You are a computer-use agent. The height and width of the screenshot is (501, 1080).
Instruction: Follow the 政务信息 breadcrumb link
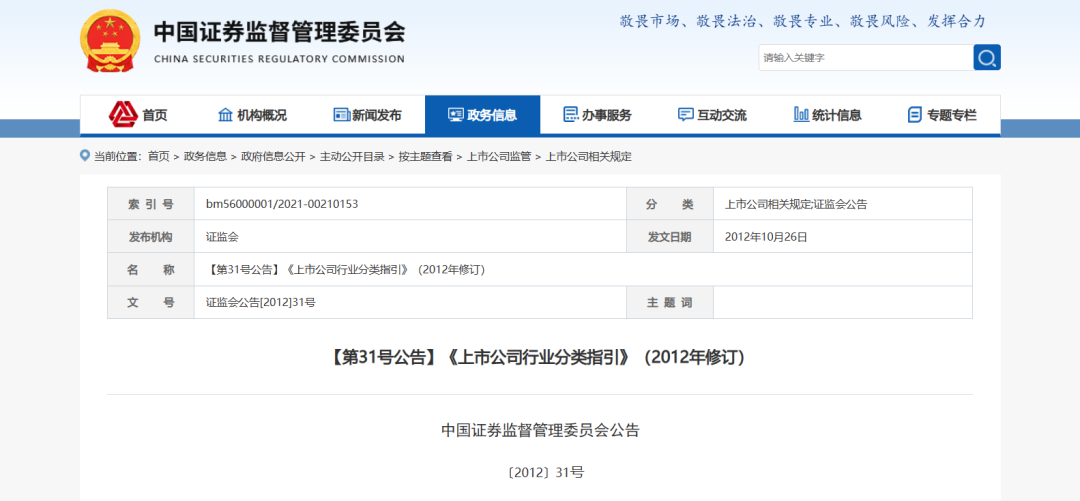coord(205,156)
